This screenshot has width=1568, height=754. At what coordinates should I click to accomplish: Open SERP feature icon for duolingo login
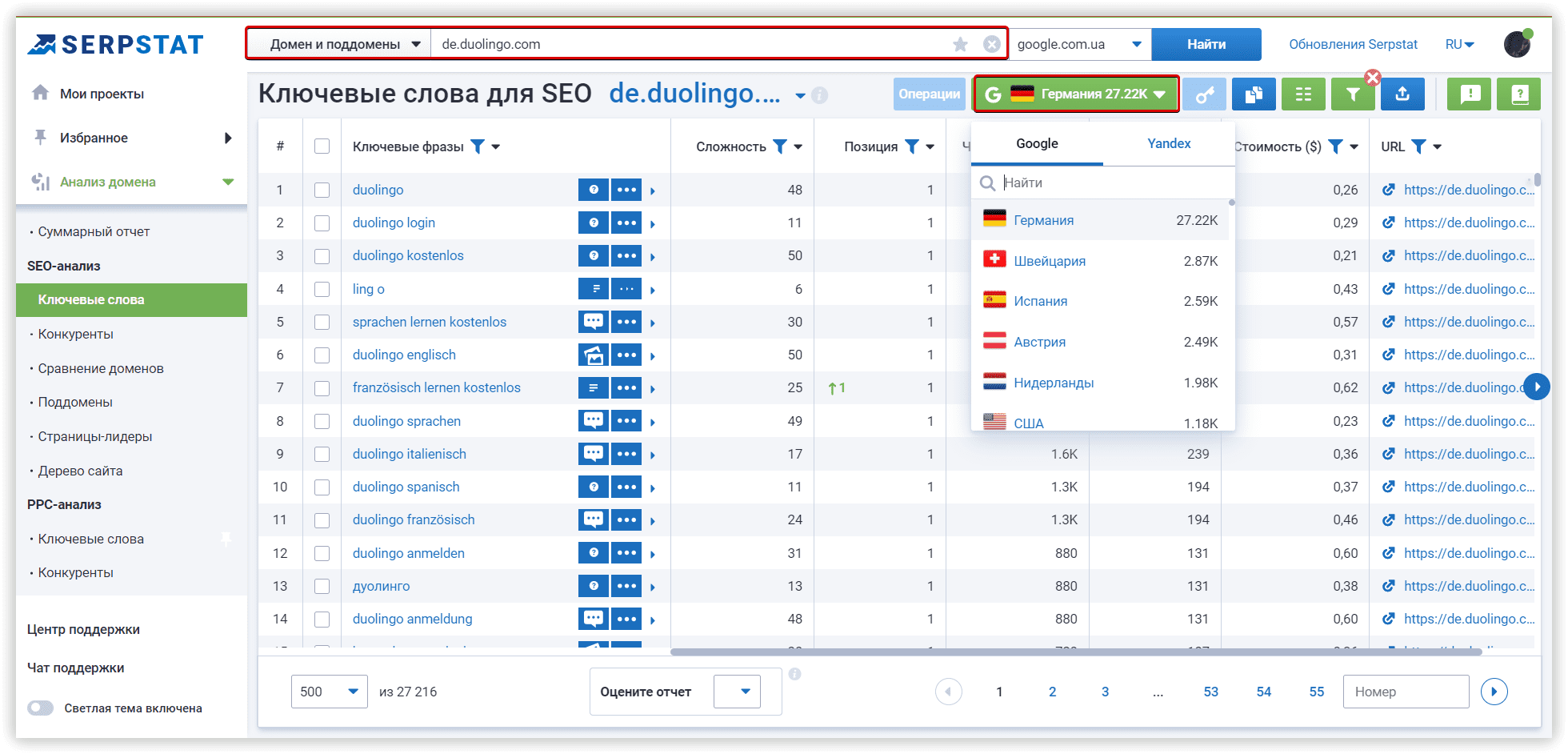click(594, 223)
